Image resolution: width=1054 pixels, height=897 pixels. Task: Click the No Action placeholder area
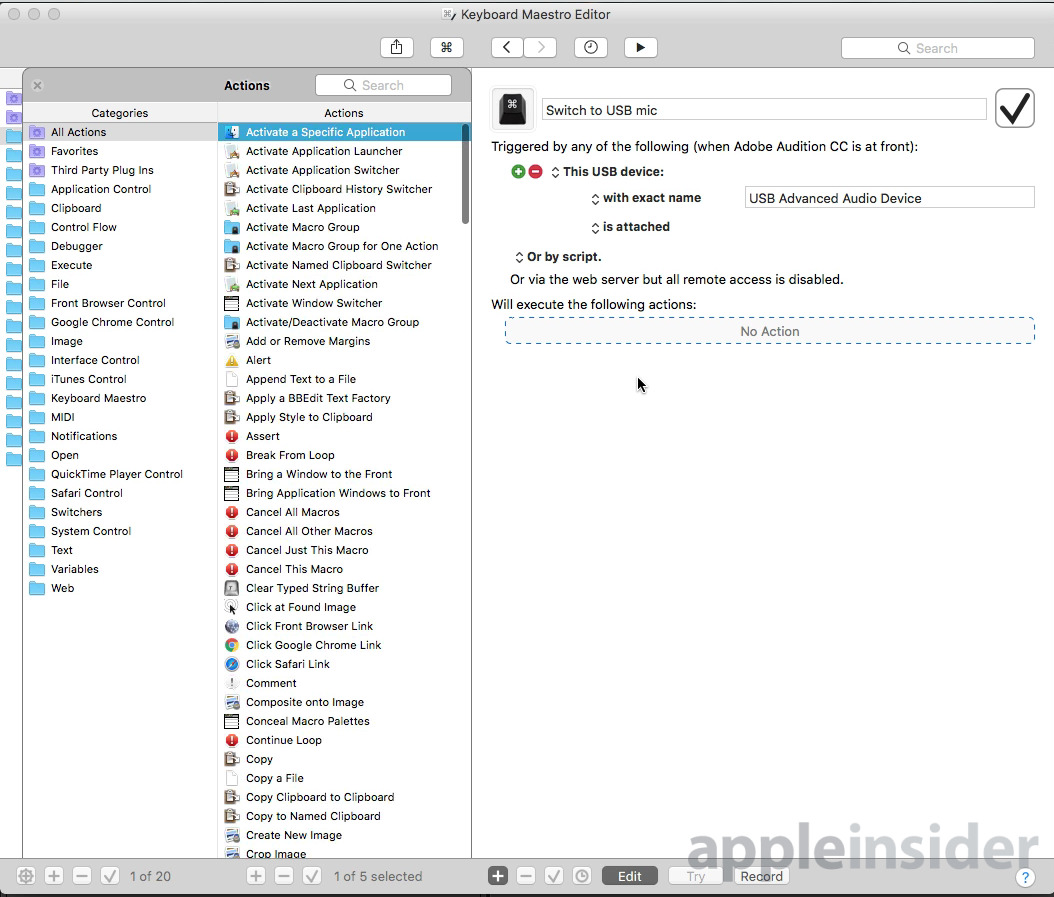tap(770, 331)
